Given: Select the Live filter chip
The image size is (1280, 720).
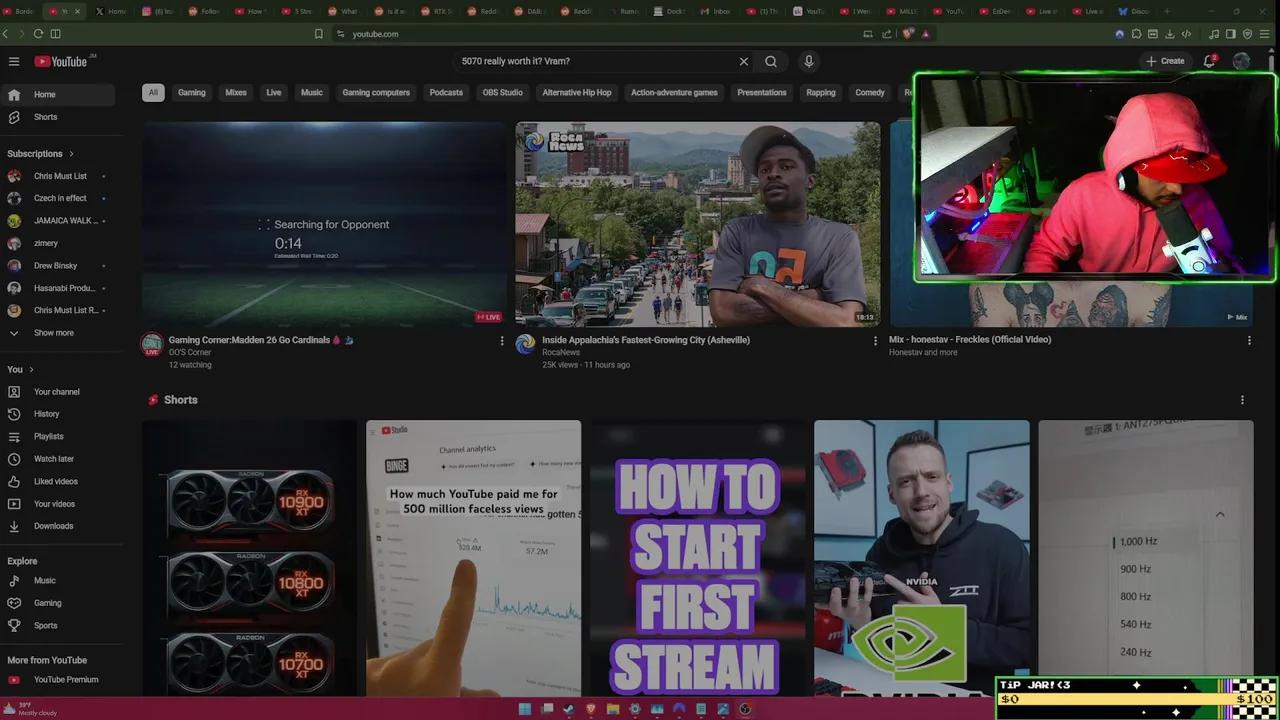Looking at the screenshot, I should [x=274, y=93].
